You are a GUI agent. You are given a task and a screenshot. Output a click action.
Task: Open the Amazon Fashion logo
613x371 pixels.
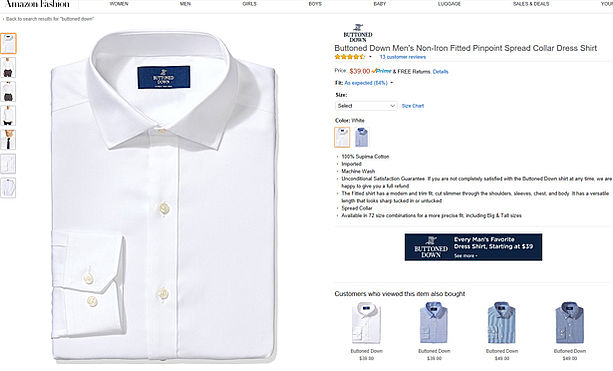(38, 4)
